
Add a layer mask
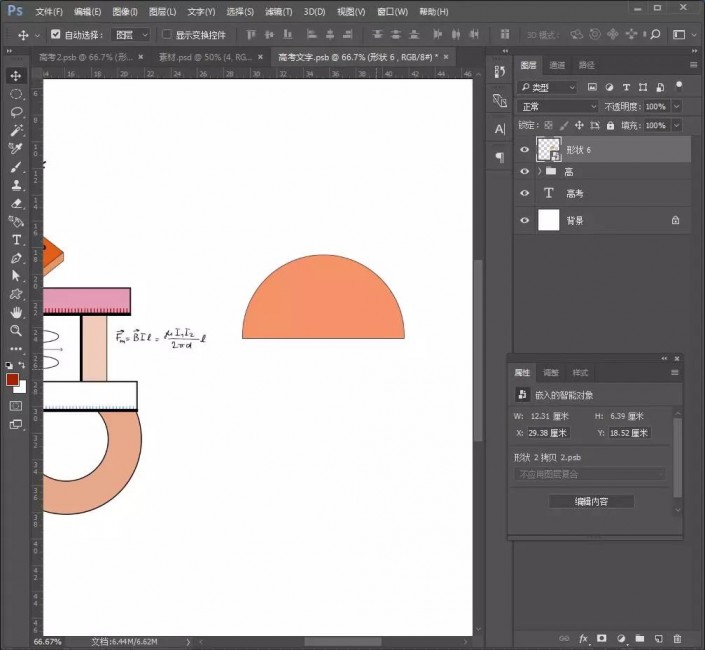pyautogui.click(x=602, y=638)
